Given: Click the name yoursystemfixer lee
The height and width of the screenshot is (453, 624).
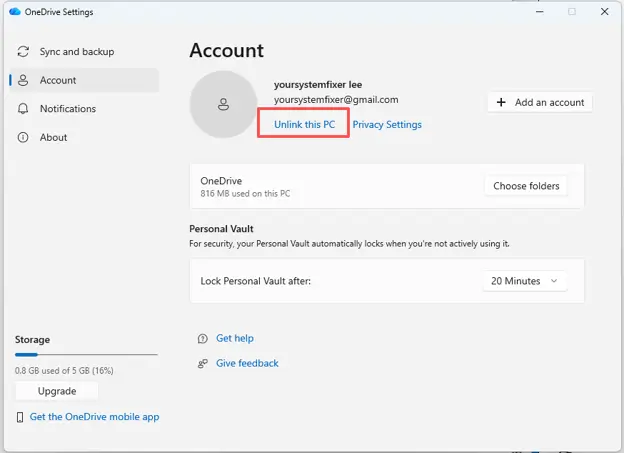Looking at the screenshot, I should coord(318,84).
